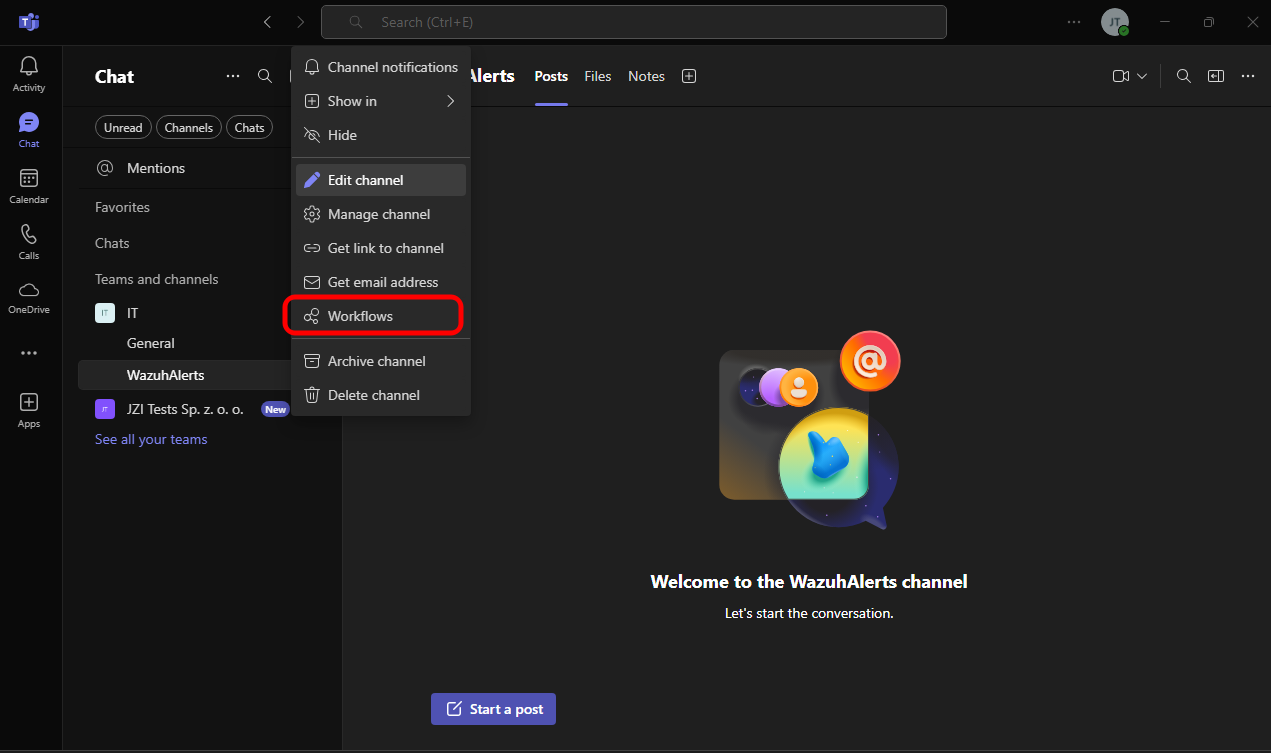Start a video meeting with camera icon
Screen dimensions: 1271x753
(x=1121, y=76)
